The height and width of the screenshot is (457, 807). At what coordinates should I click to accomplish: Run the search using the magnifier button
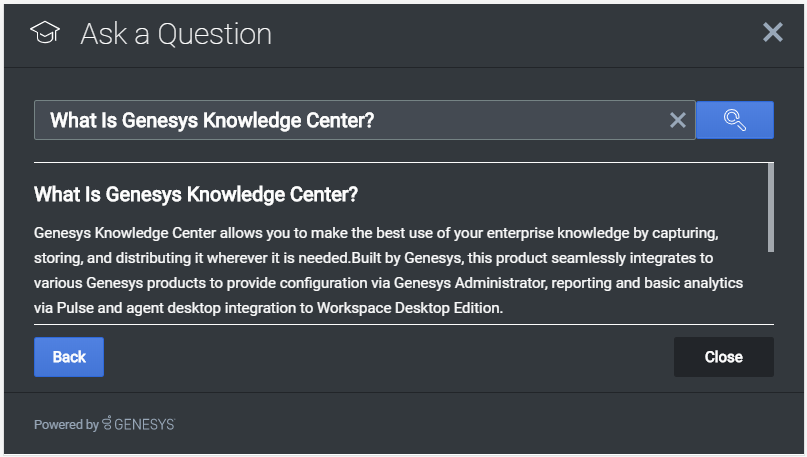click(x=734, y=120)
